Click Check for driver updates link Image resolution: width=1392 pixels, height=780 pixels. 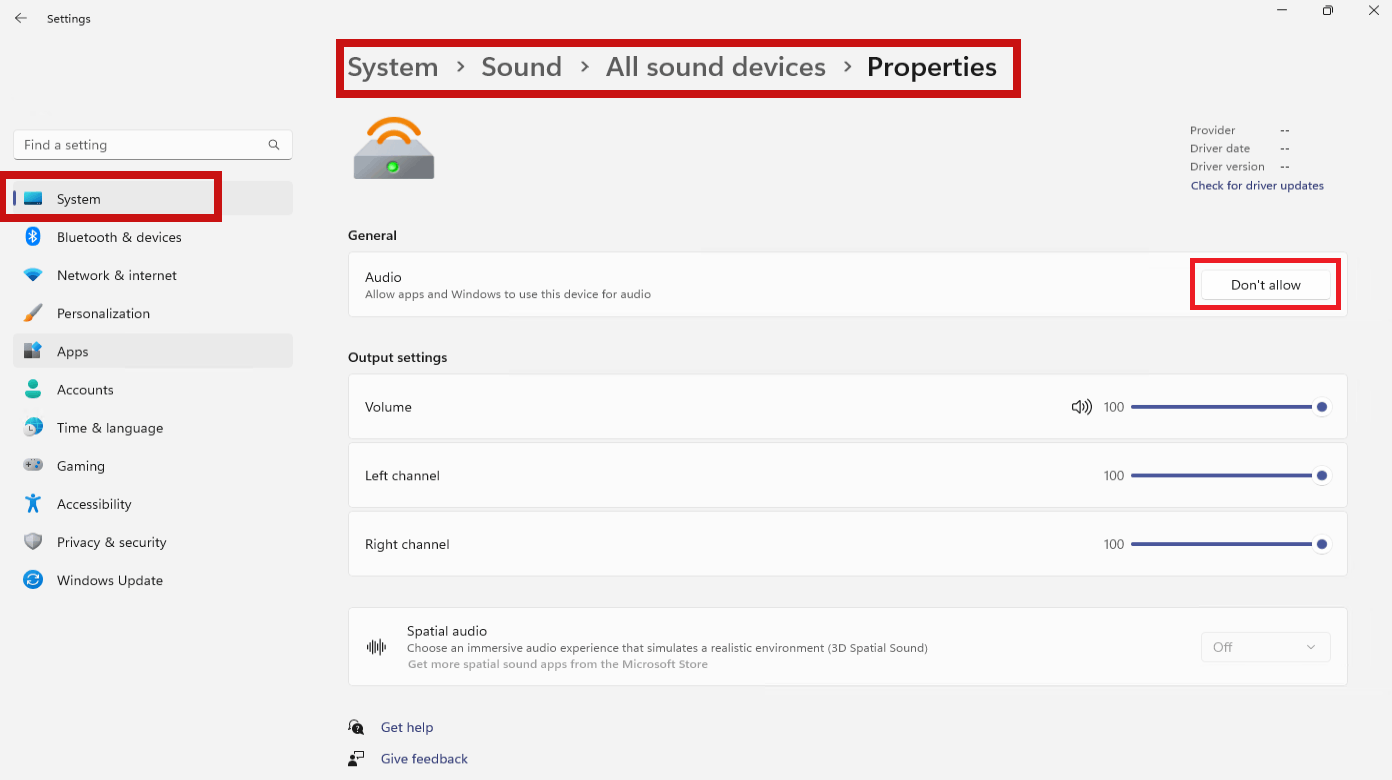coord(1257,185)
